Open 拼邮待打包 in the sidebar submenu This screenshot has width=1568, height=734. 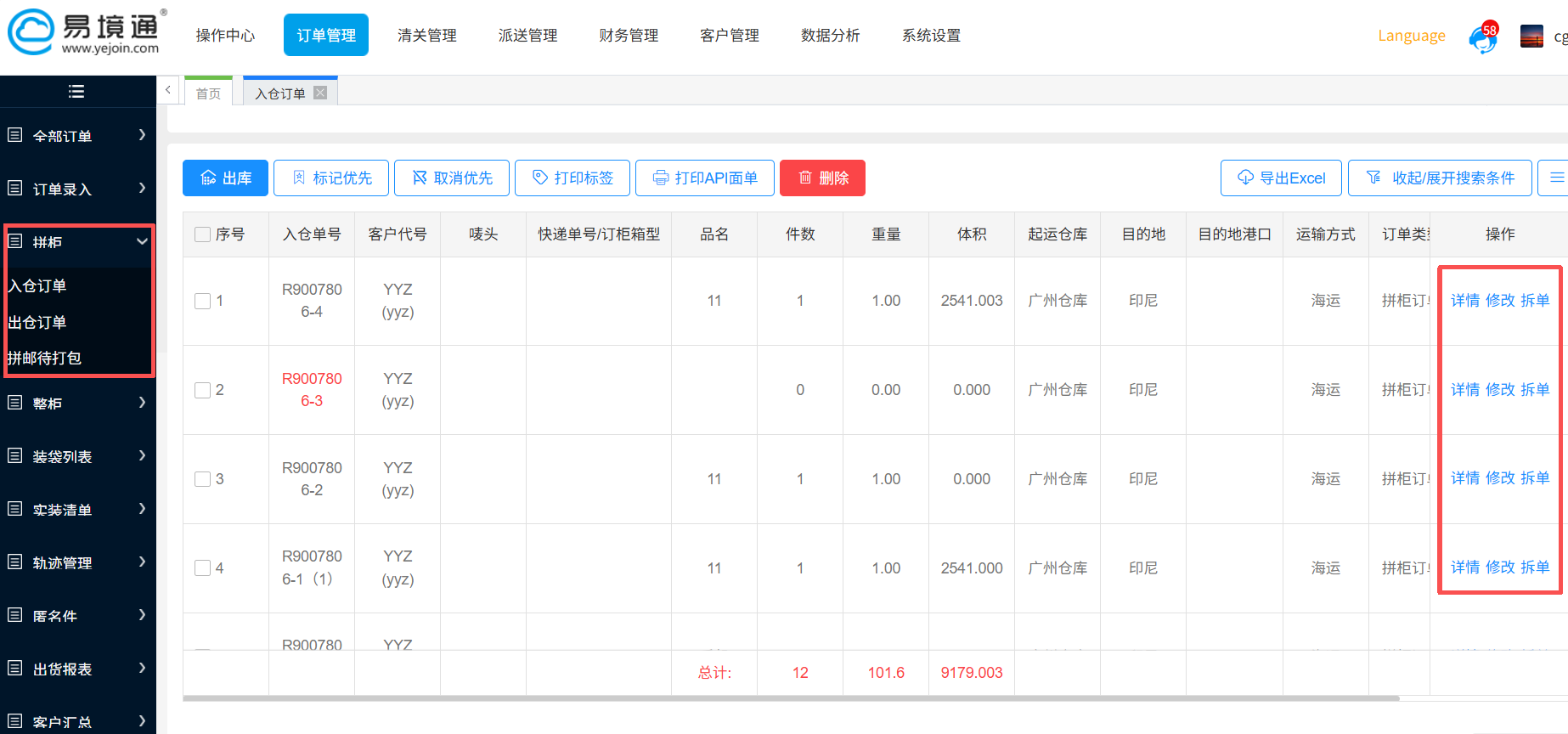pyautogui.click(x=44, y=358)
